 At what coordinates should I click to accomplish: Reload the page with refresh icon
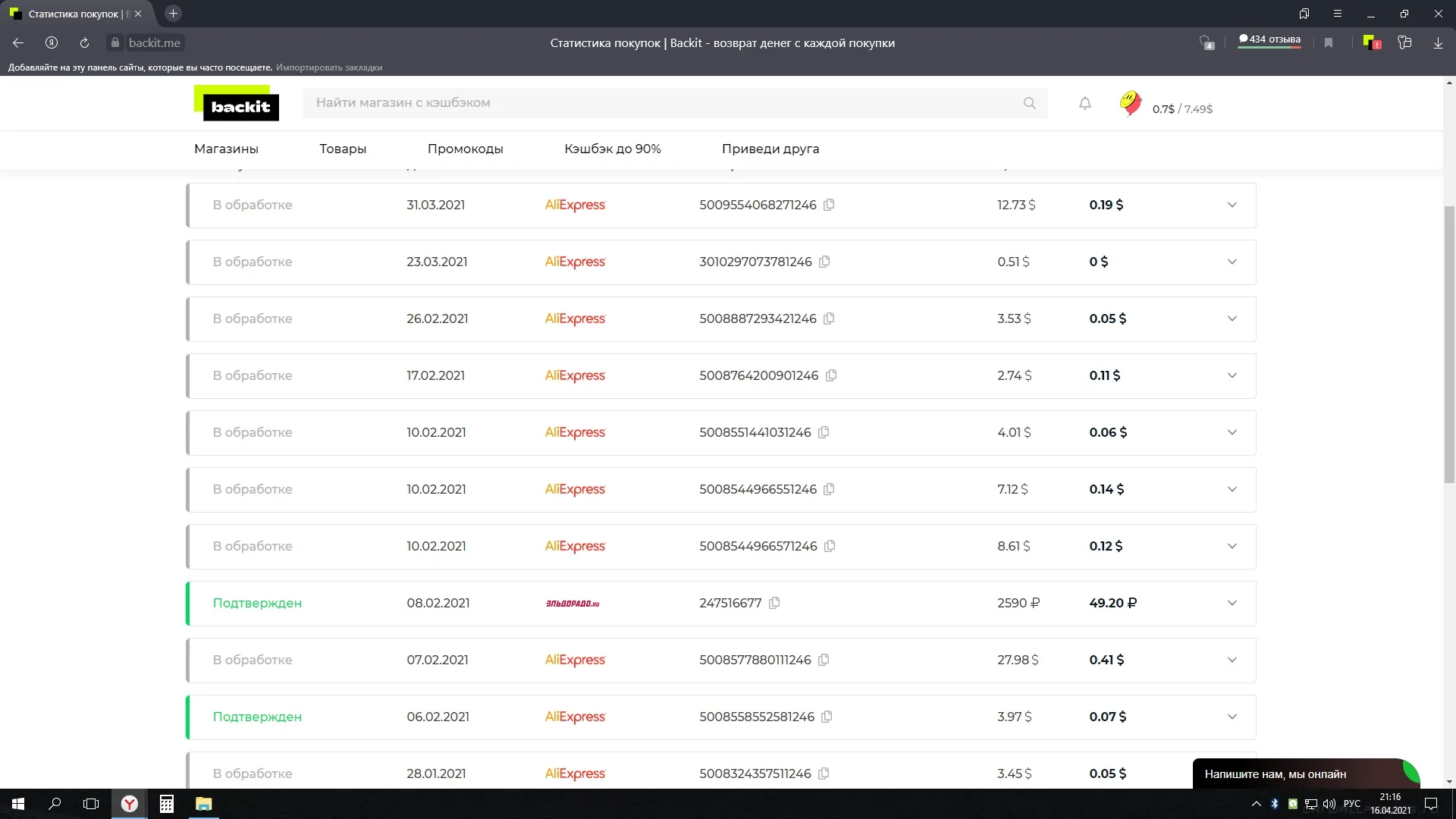pos(84,43)
